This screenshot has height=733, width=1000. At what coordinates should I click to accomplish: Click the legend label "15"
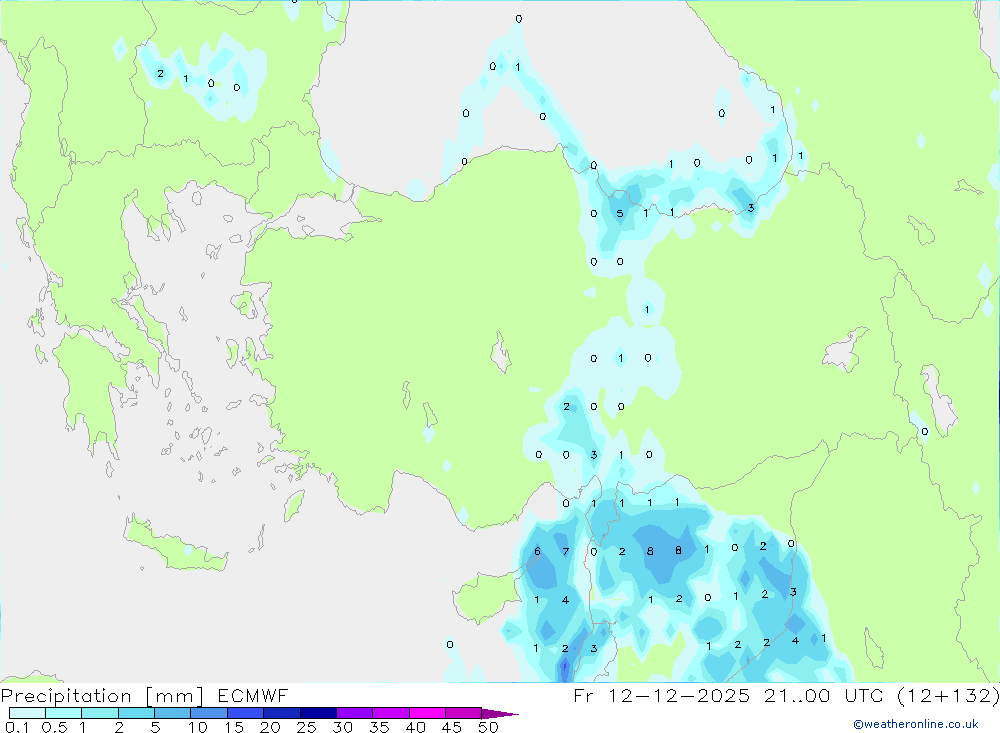tap(233, 727)
